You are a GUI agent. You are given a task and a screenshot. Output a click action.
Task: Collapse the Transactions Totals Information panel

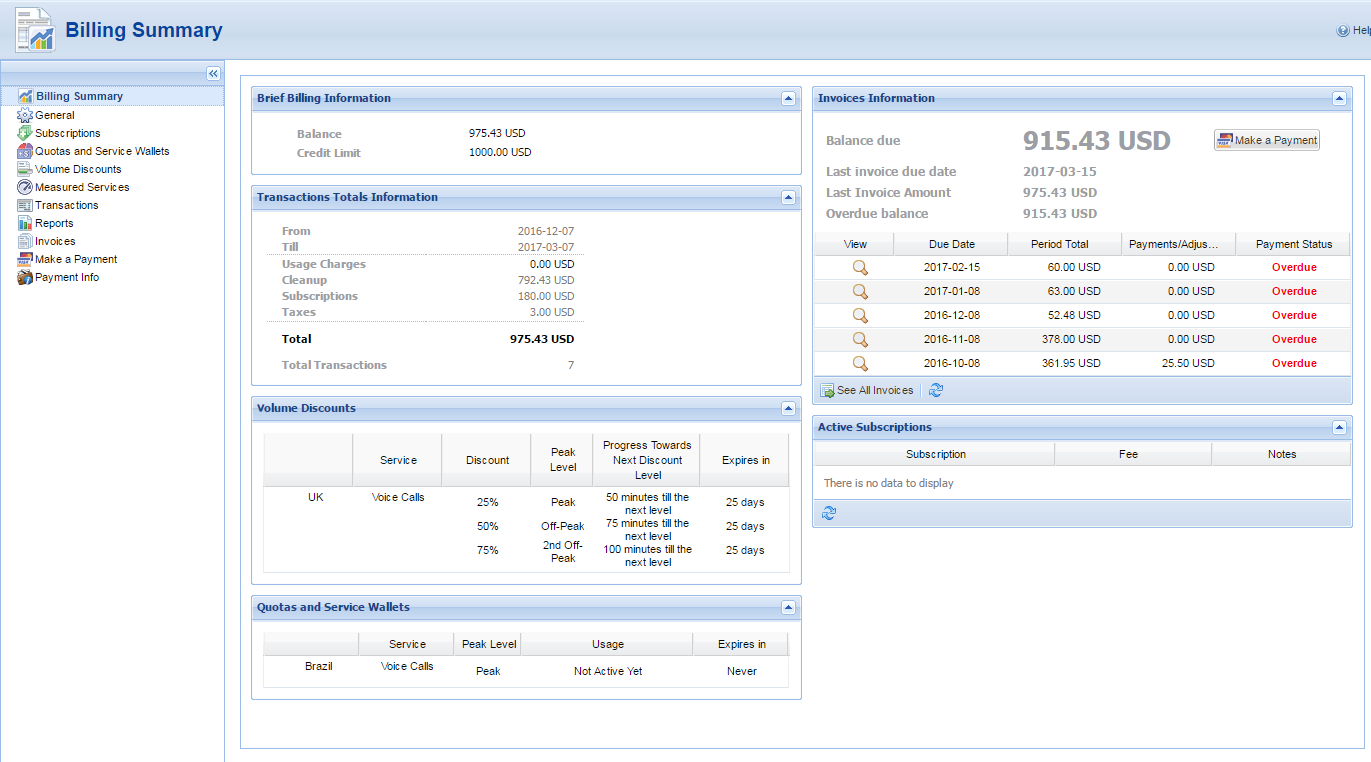[788, 198]
